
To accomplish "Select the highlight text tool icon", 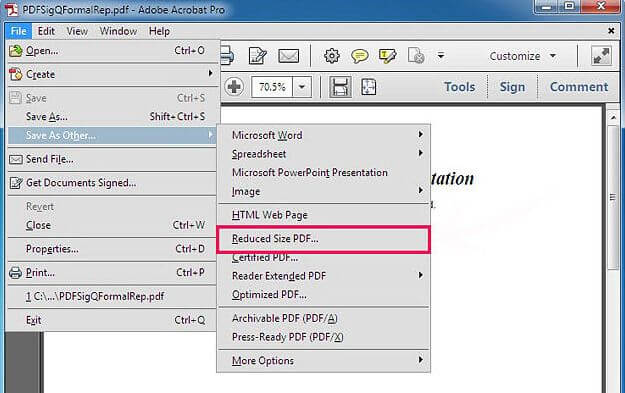I will point(387,56).
